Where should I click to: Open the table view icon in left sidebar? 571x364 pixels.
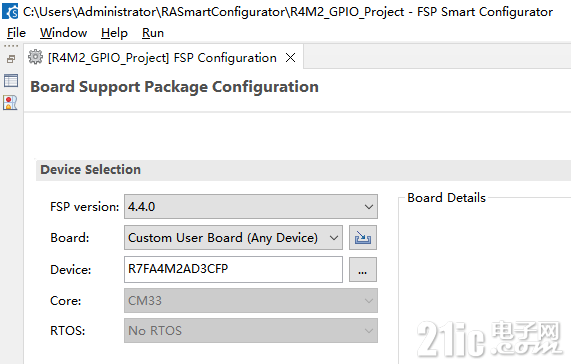[11, 80]
